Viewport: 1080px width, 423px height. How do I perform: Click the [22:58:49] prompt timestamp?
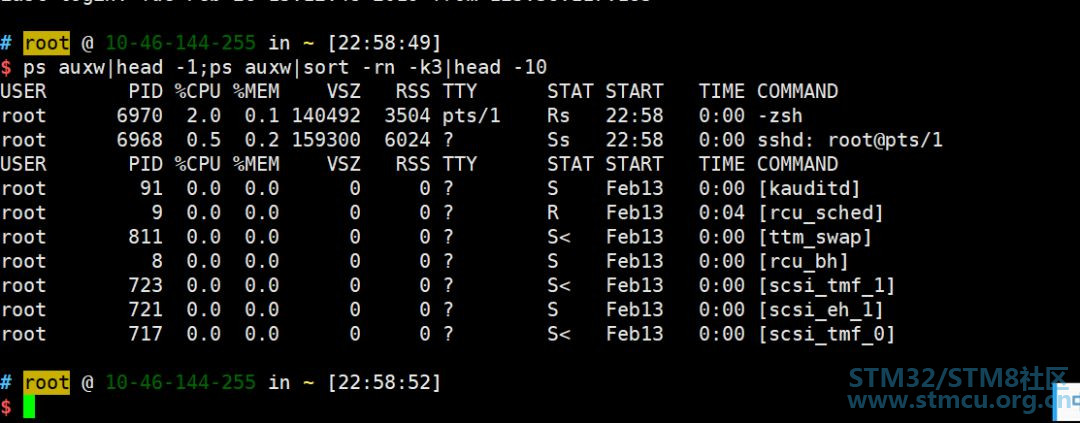[384, 43]
